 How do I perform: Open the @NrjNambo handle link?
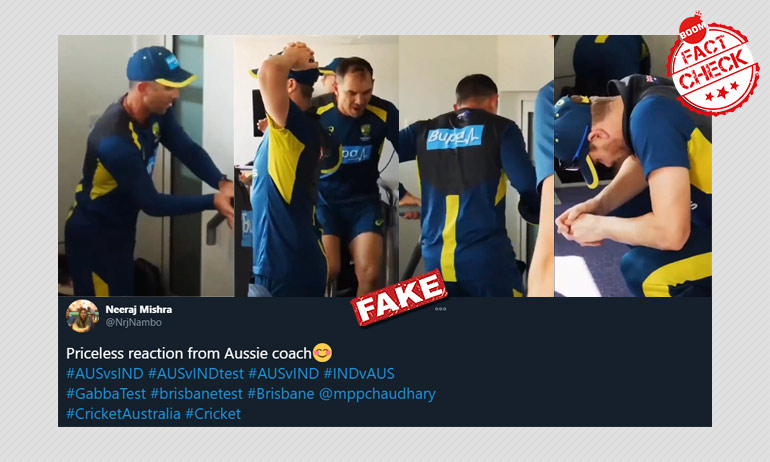134,323
